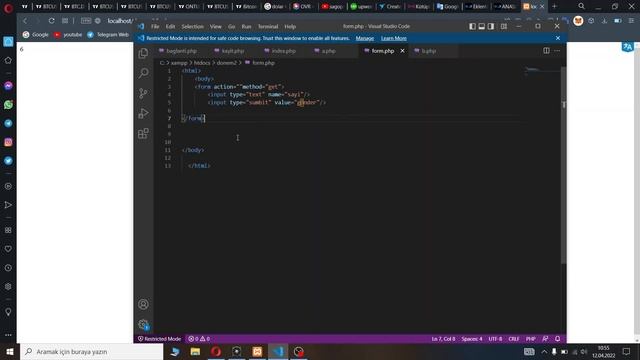Click xampp in the breadcrumb path

(179, 63)
